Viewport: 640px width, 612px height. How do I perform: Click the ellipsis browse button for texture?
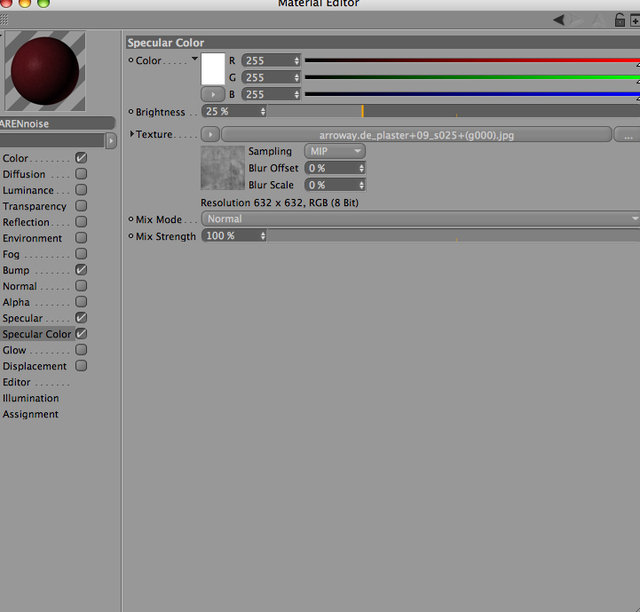(x=627, y=135)
